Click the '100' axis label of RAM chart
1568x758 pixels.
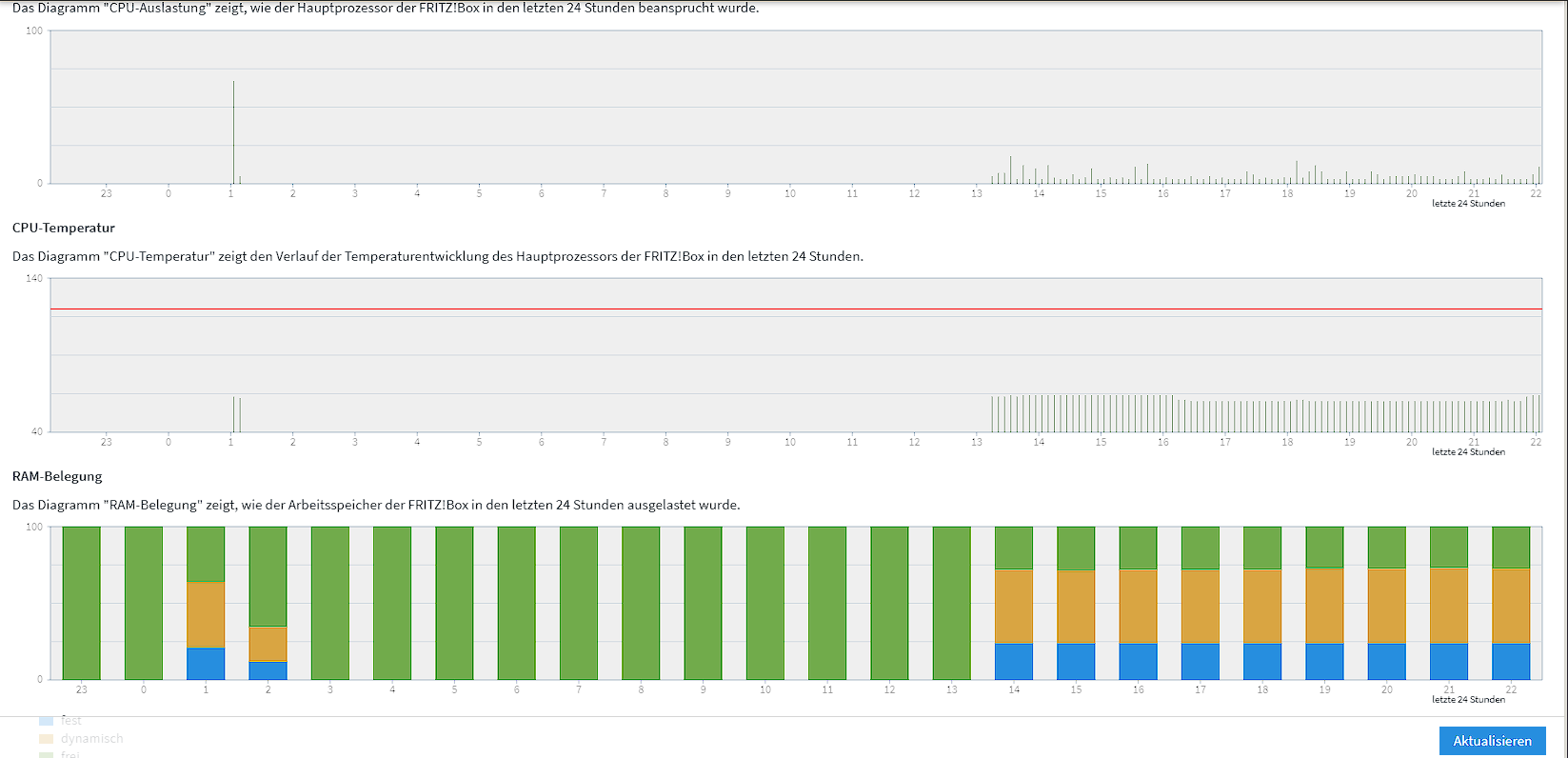coord(34,527)
